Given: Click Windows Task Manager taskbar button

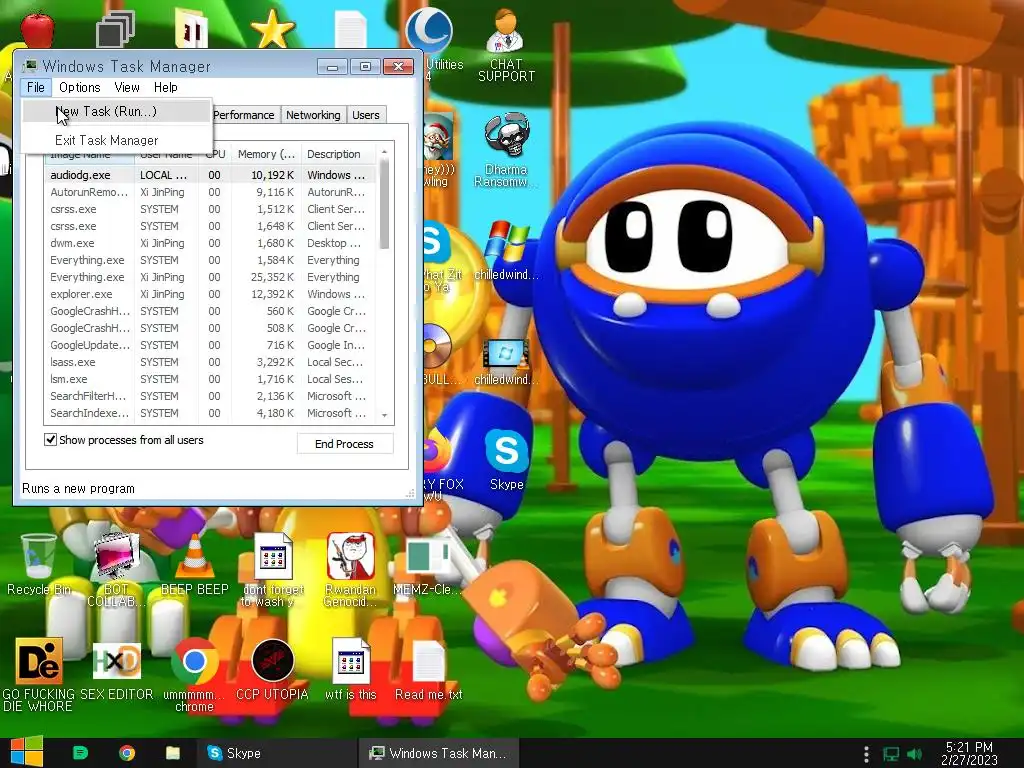Looking at the screenshot, I should 438,753.
